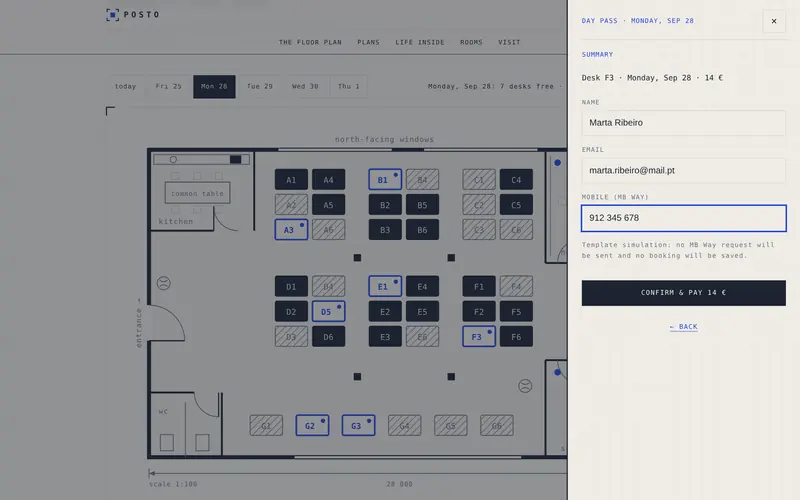Select desk A1 on floor plan
Image resolution: width=800 pixels, height=500 pixels.
point(291,180)
